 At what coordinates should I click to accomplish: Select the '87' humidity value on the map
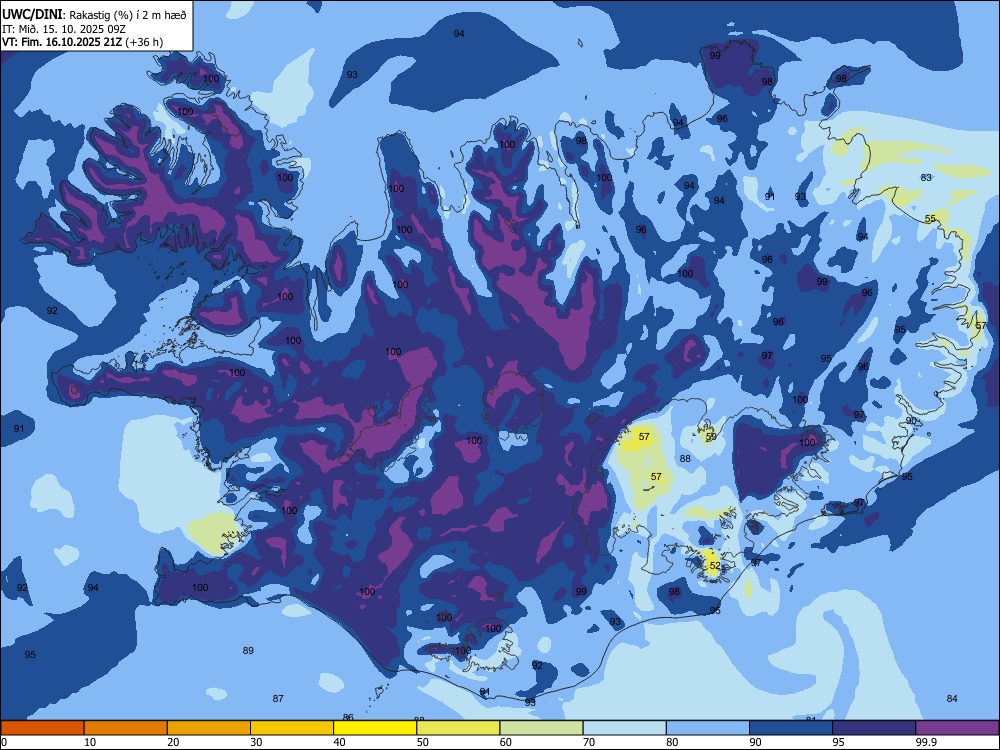coord(278,698)
